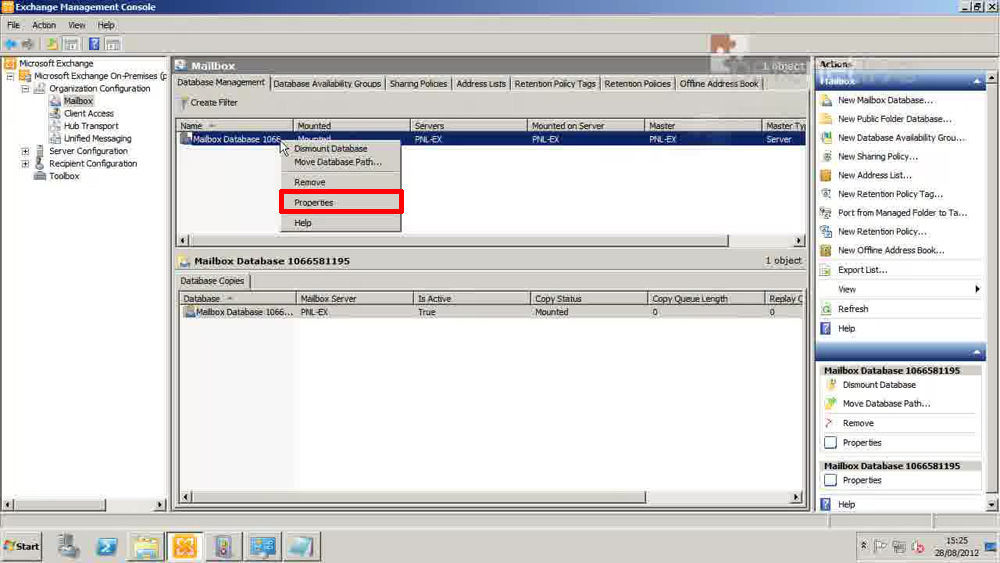Viewport: 1000px width, 563px height.
Task: Expand the Recipient Configuration node
Action: (26, 164)
